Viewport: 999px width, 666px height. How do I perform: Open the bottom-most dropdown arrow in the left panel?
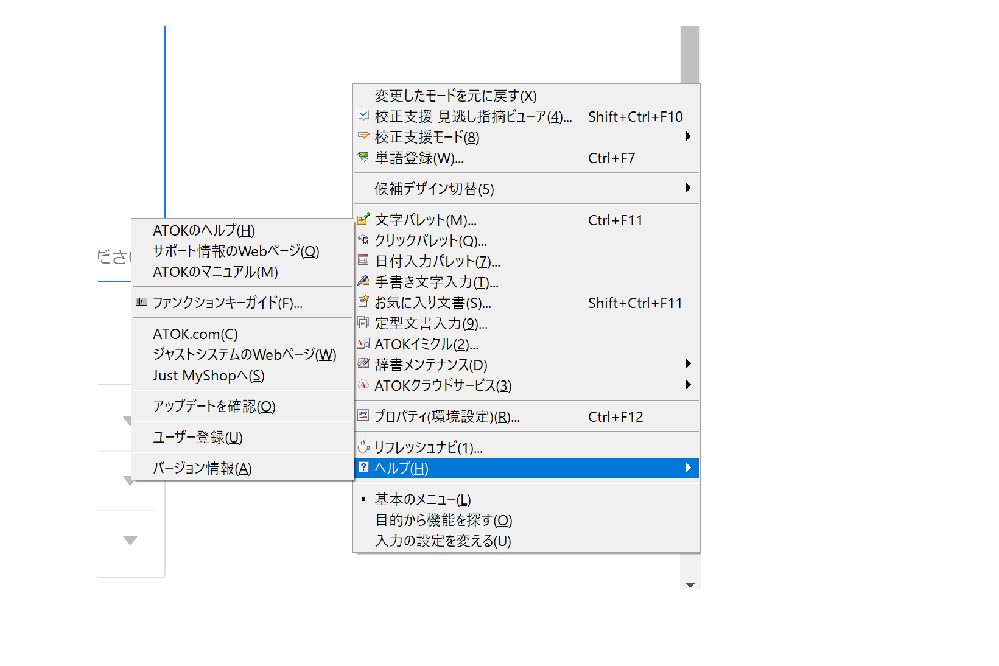130,540
